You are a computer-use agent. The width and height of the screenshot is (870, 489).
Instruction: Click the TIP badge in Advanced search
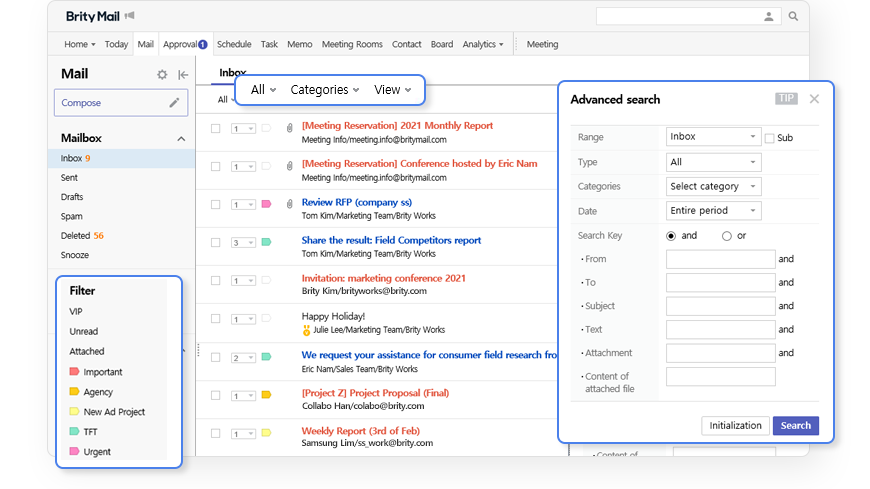[786, 98]
